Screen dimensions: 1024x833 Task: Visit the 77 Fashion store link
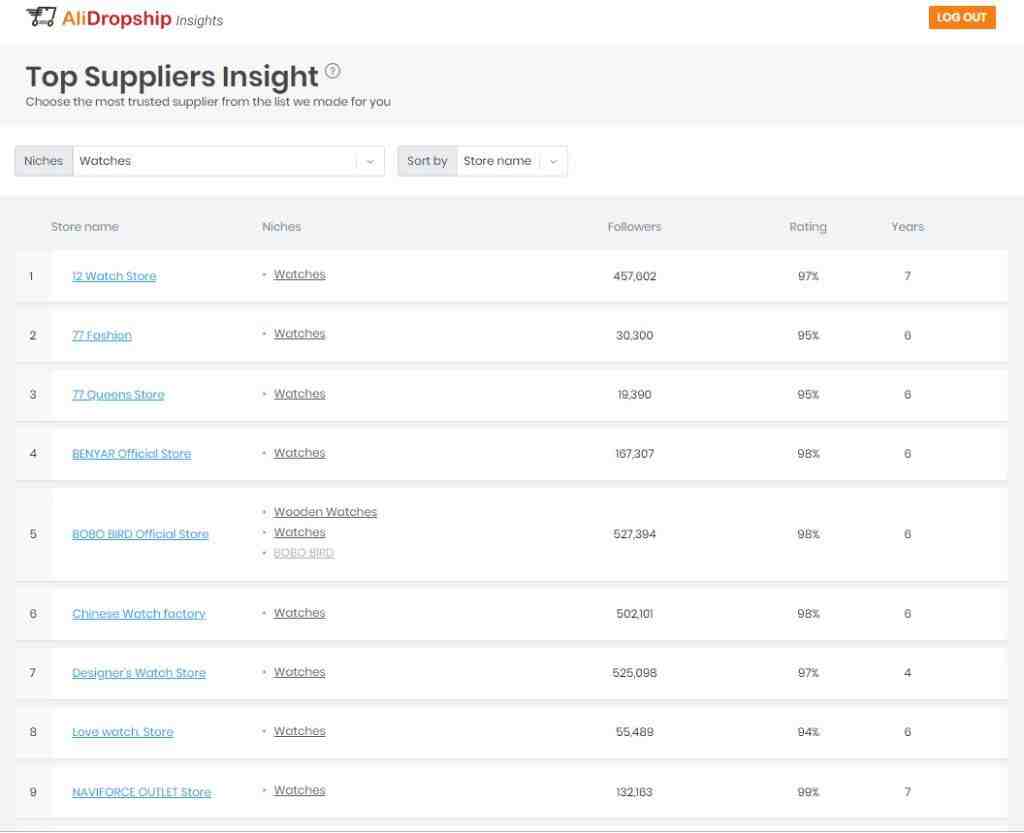click(102, 336)
